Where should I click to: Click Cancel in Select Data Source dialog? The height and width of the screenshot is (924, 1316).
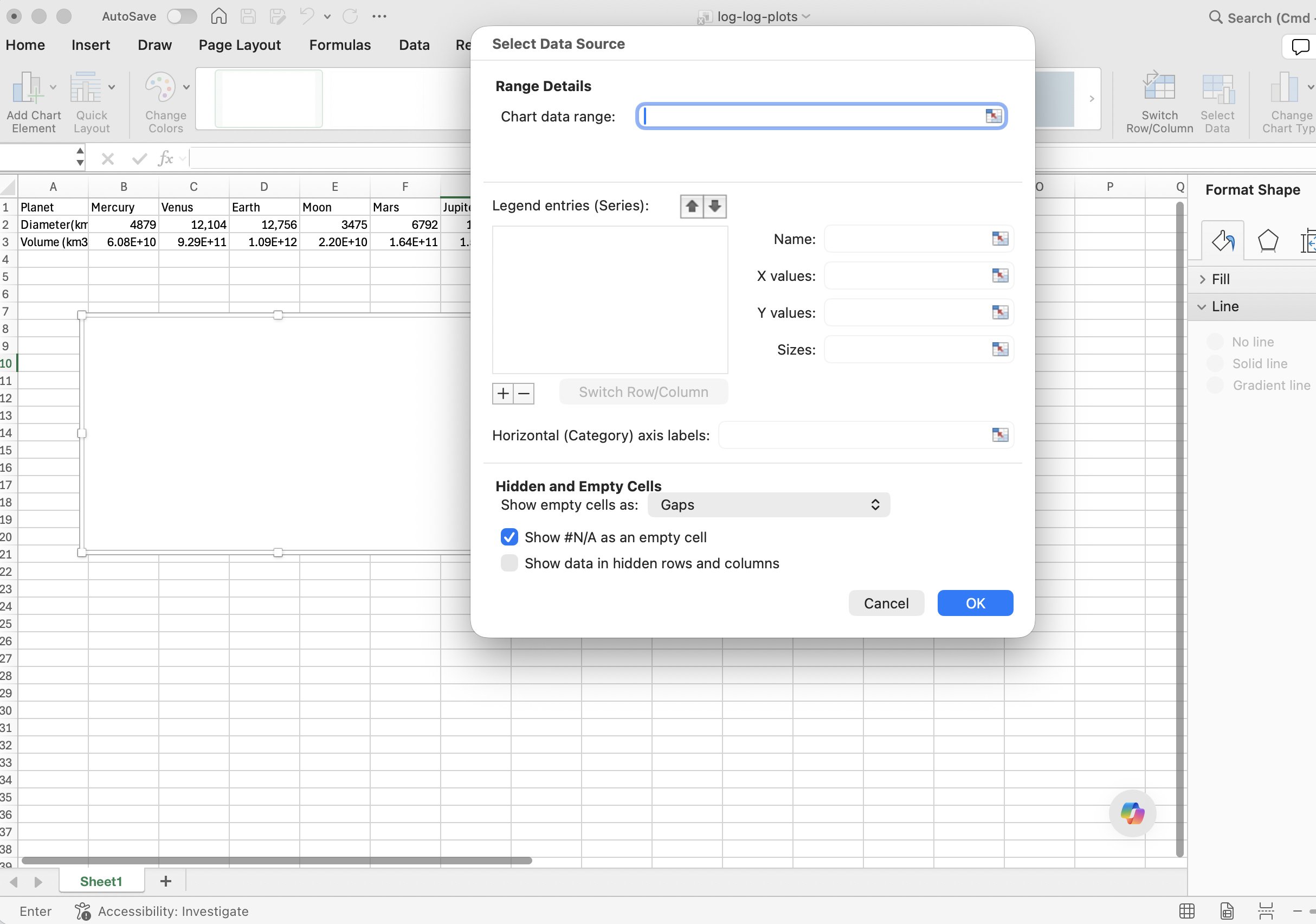[x=886, y=604]
